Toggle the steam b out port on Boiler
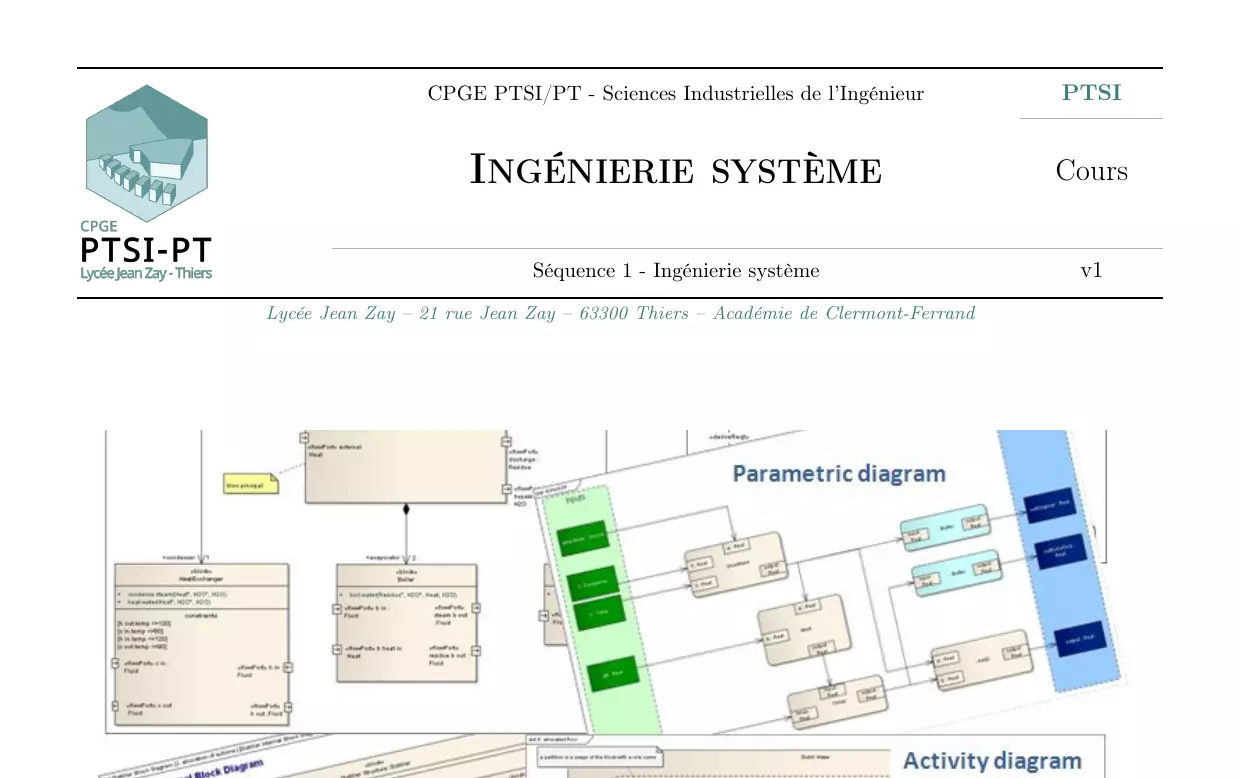The height and width of the screenshot is (778, 1241). (x=474, y=608)
